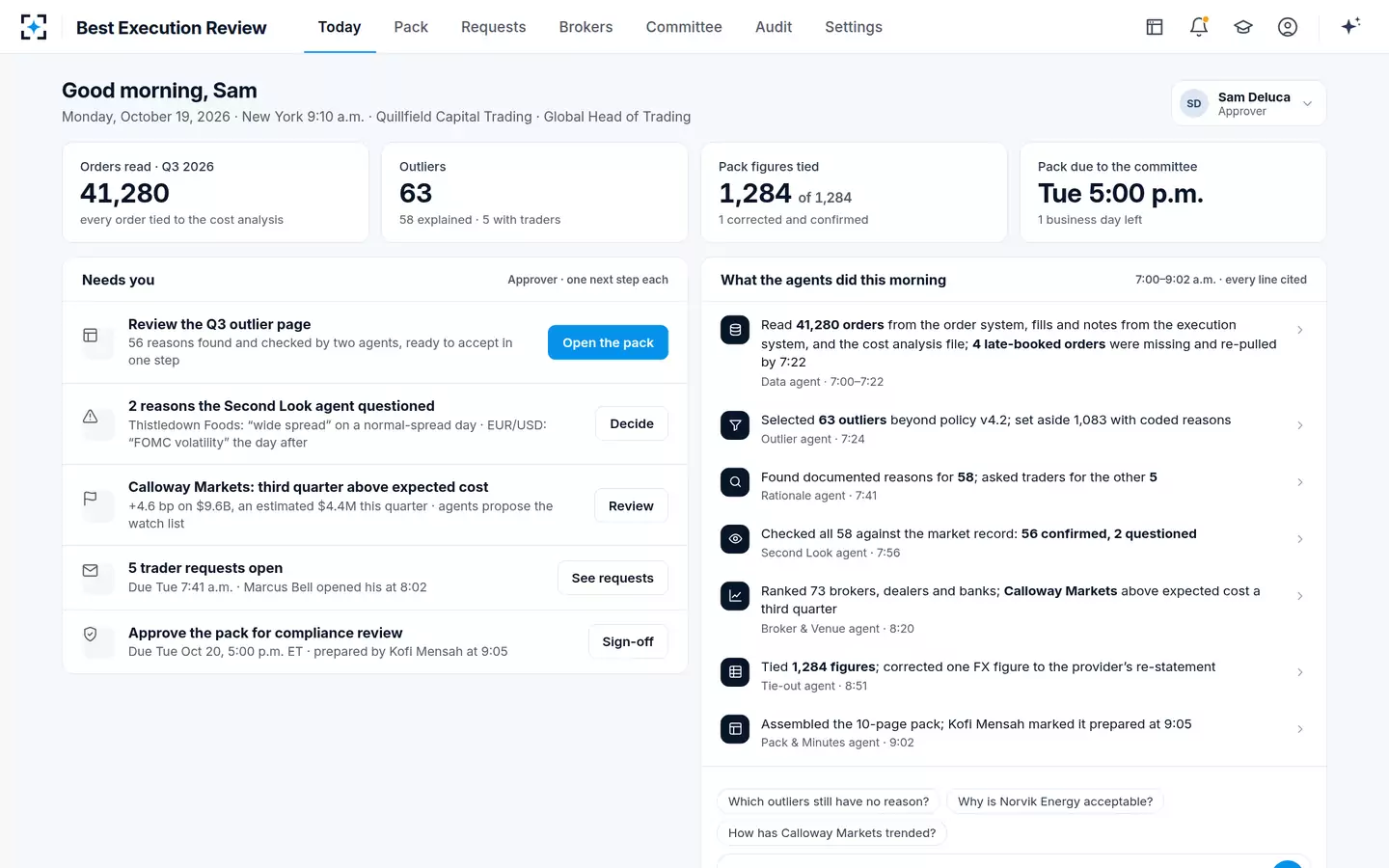
Task: Click the Best Execution Review logo icon
Action: [x=34, y=27]
